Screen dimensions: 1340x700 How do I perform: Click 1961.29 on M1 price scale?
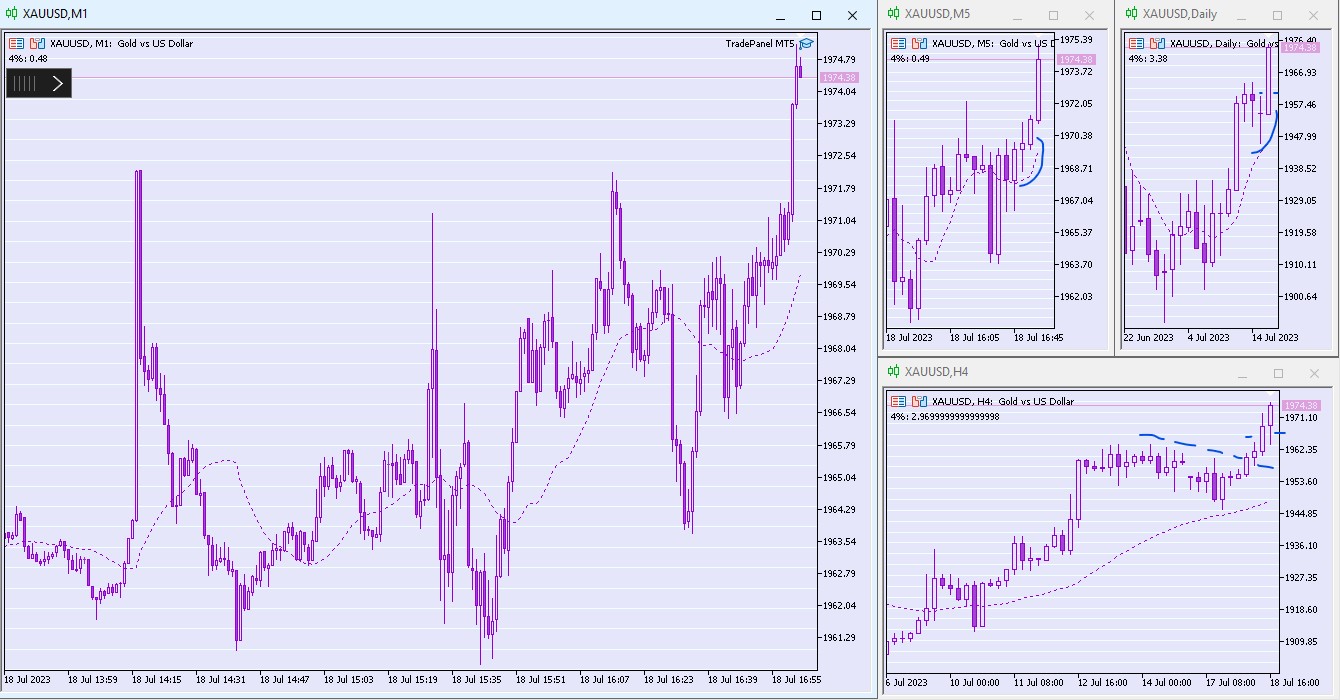(x=838, y=637)
